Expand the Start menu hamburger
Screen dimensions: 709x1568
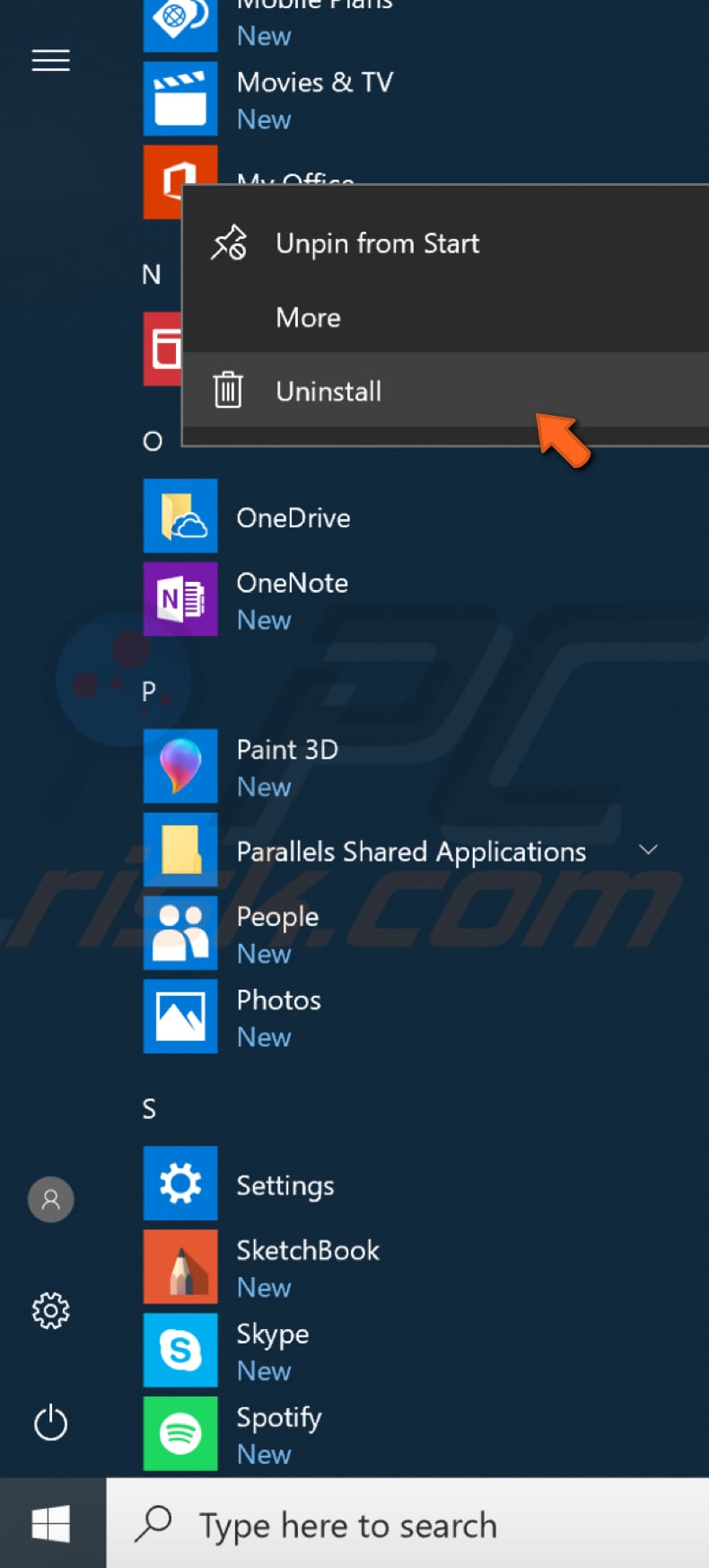click(x=50, y=60)
